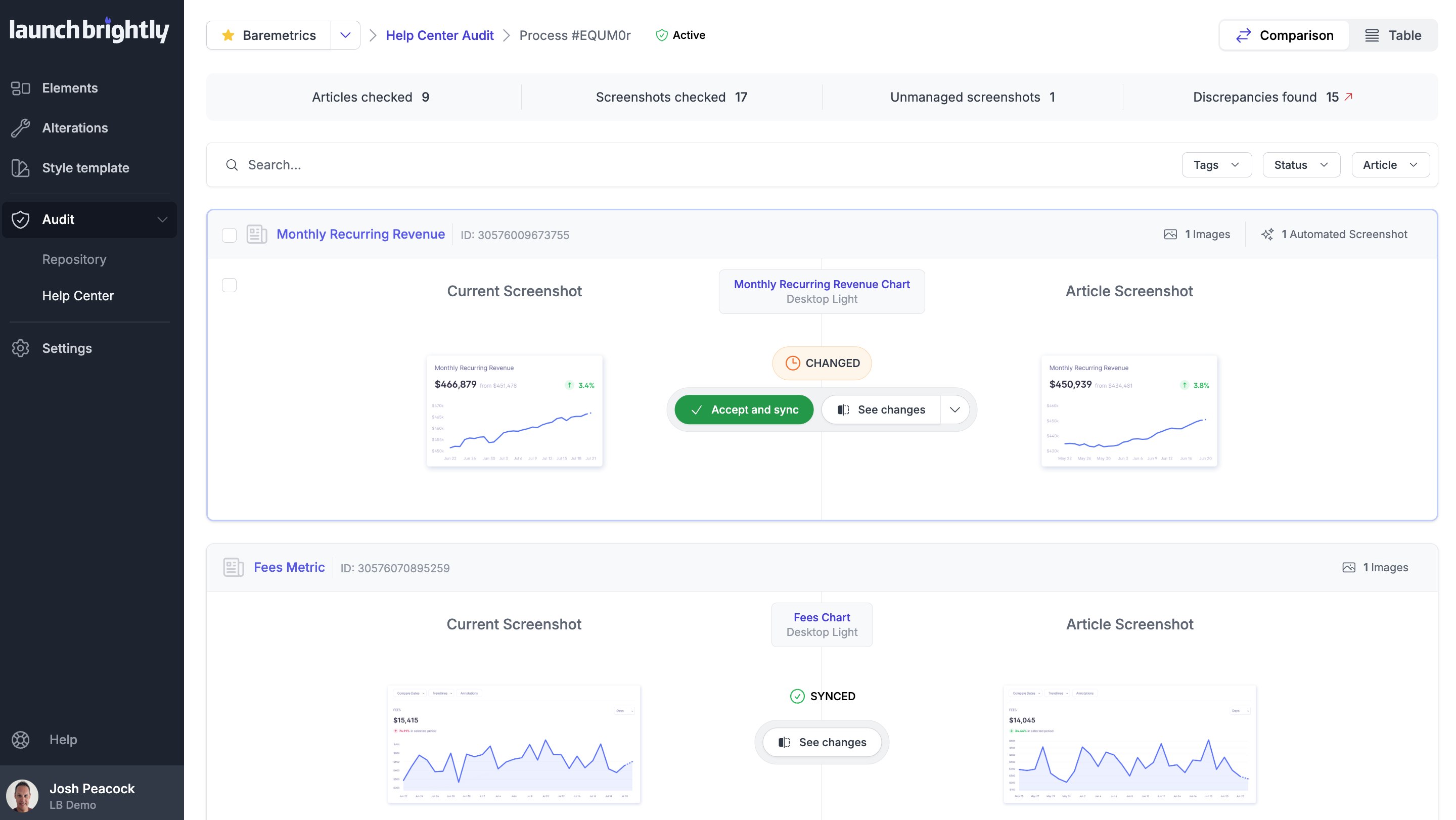Click images icon in Monthly Recurring Revenue header
The height and width of the screenshot is (820, 1456).
click(1170, 234)
